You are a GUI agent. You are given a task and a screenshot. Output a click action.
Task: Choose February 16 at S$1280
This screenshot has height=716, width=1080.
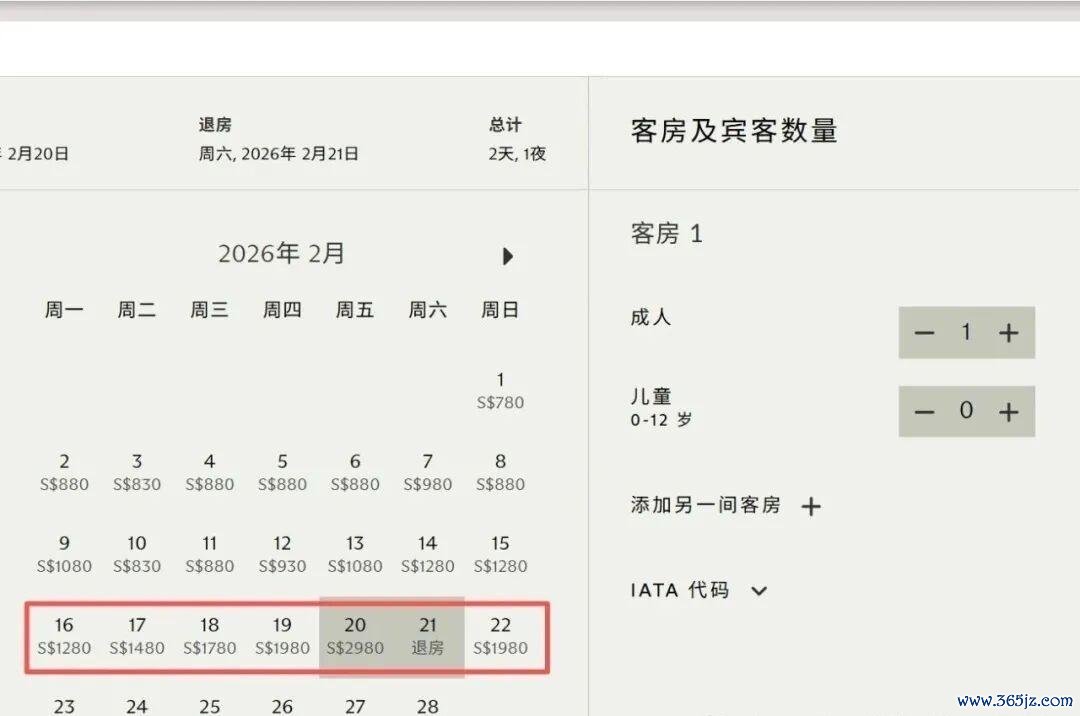pos(64,636)
